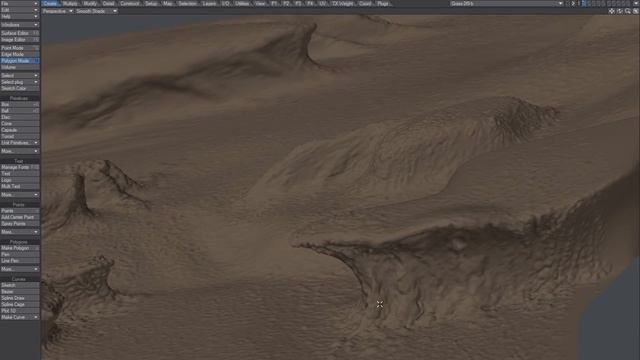Go to the Map tab
The width and height of the screenshot is (640, 360).
click(x=168, y=3)
